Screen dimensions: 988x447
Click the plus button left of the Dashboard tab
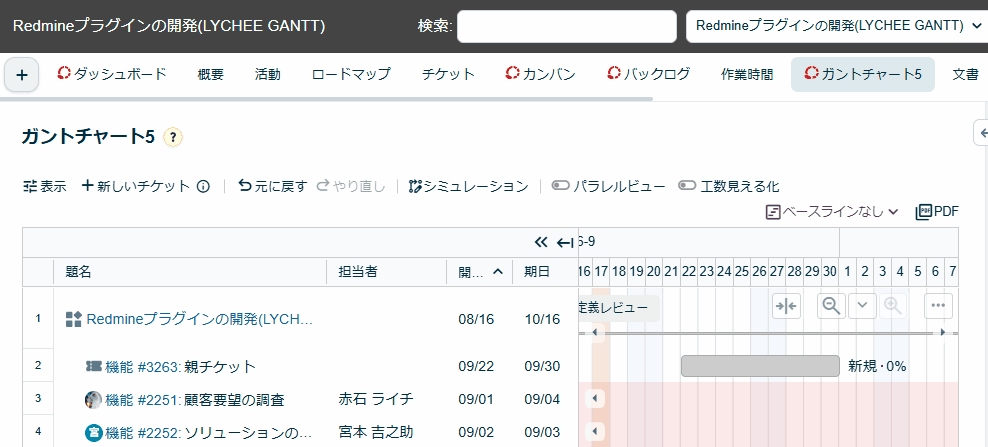pyautogui.click(x=22, y=75)
